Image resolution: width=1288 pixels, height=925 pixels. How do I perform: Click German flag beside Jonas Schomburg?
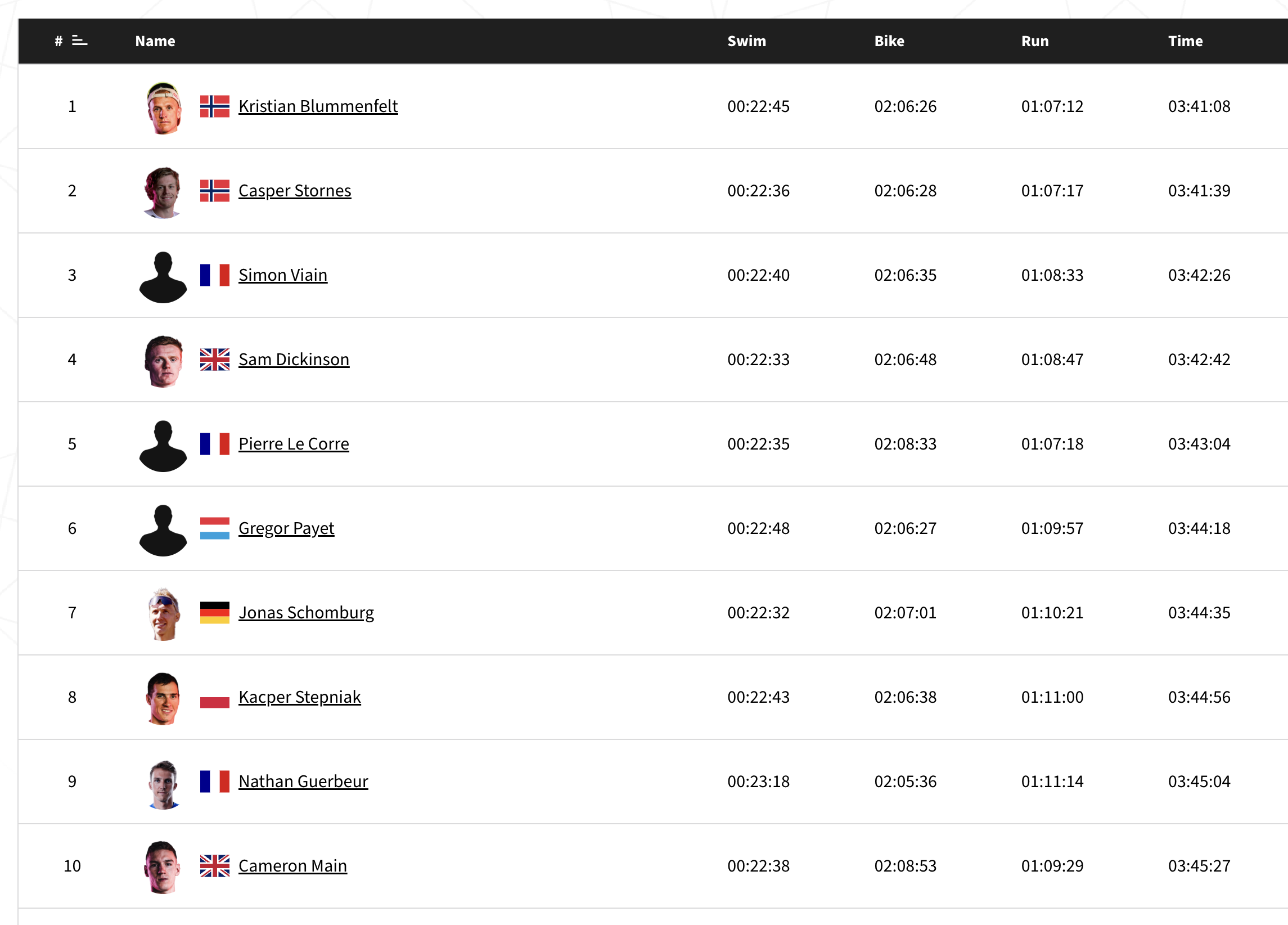pyautogui.click(x=215, y=613)
